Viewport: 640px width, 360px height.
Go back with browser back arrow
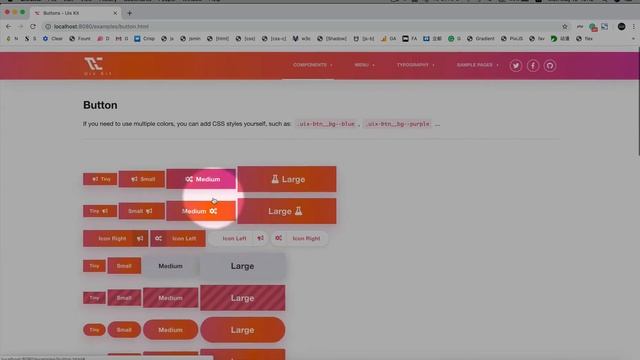9,27
